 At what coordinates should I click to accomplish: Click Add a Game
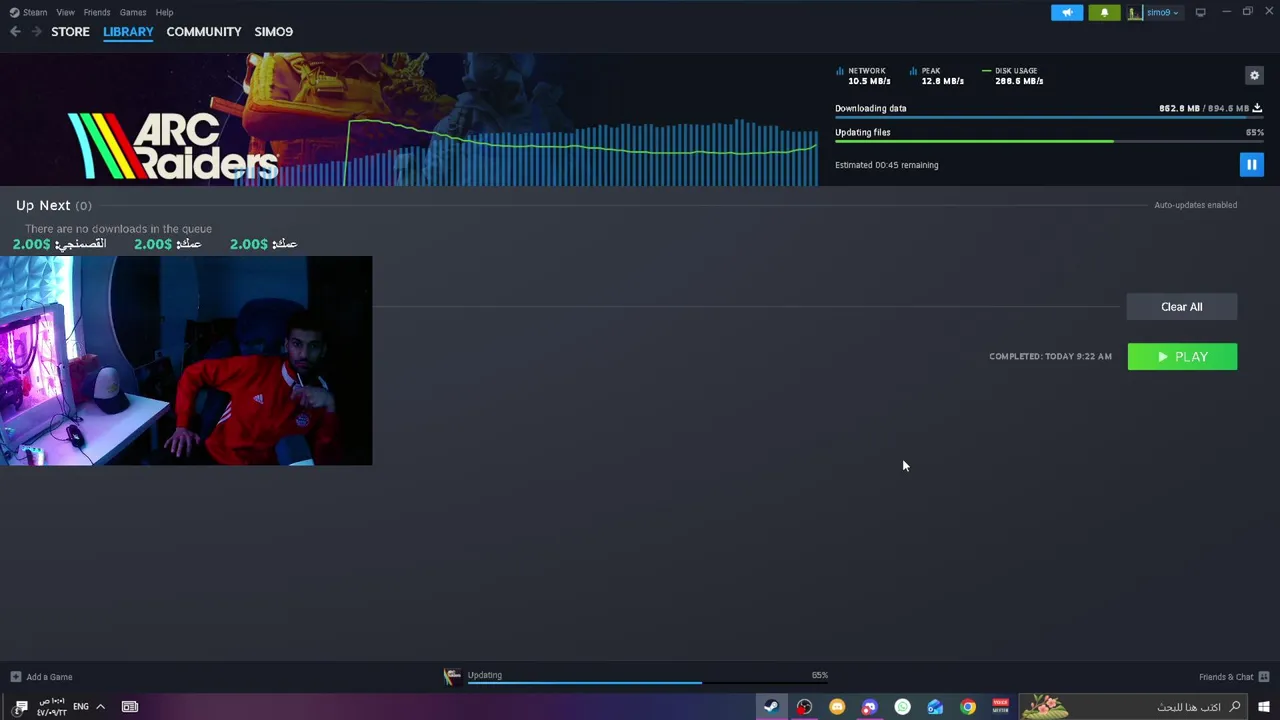41,677
